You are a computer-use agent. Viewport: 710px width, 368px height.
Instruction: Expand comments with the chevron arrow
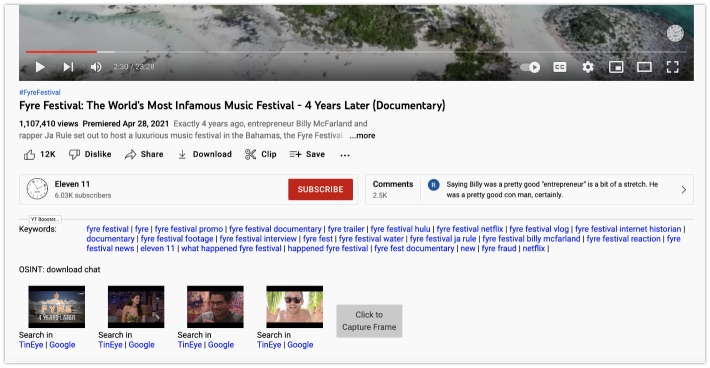(x=684, y=190)
